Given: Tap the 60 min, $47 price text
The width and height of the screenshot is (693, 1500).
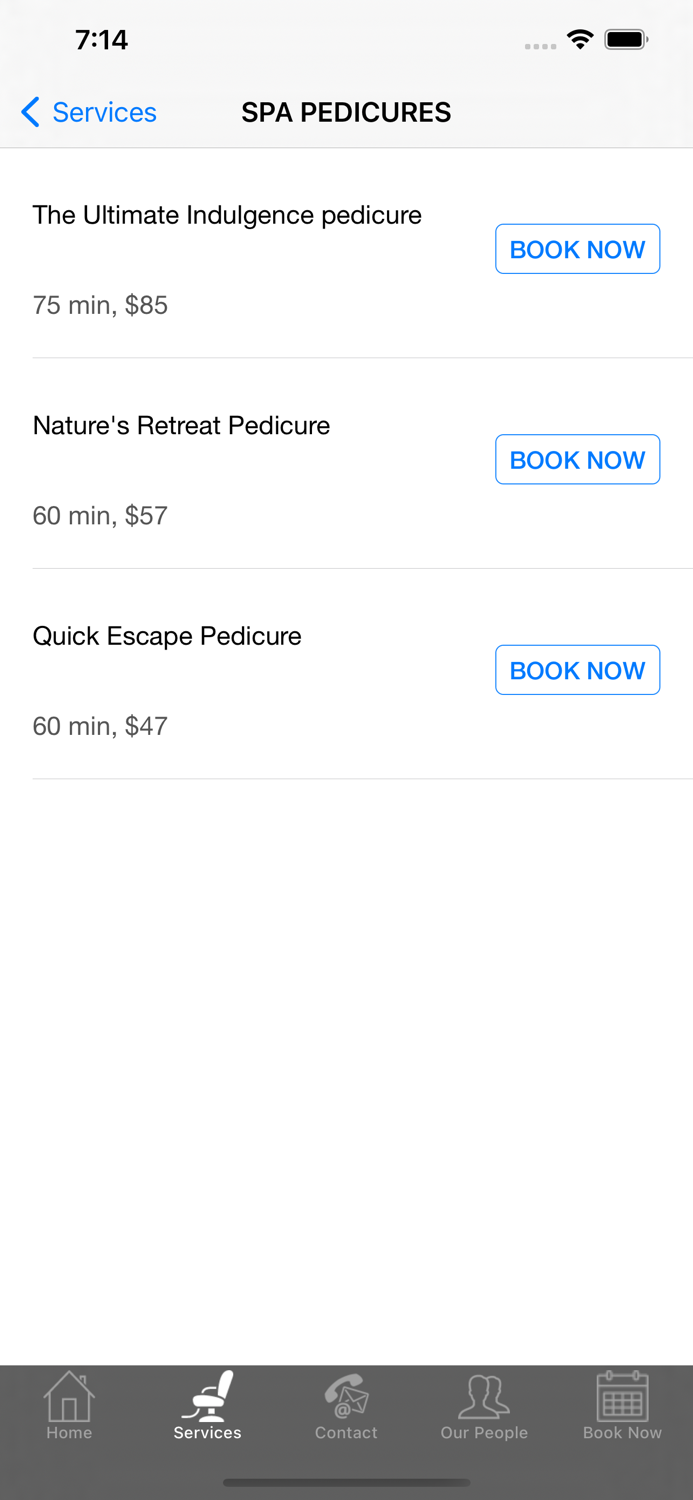Looking at the screenshot, I should pyautogui.click(x=100, y=726).
